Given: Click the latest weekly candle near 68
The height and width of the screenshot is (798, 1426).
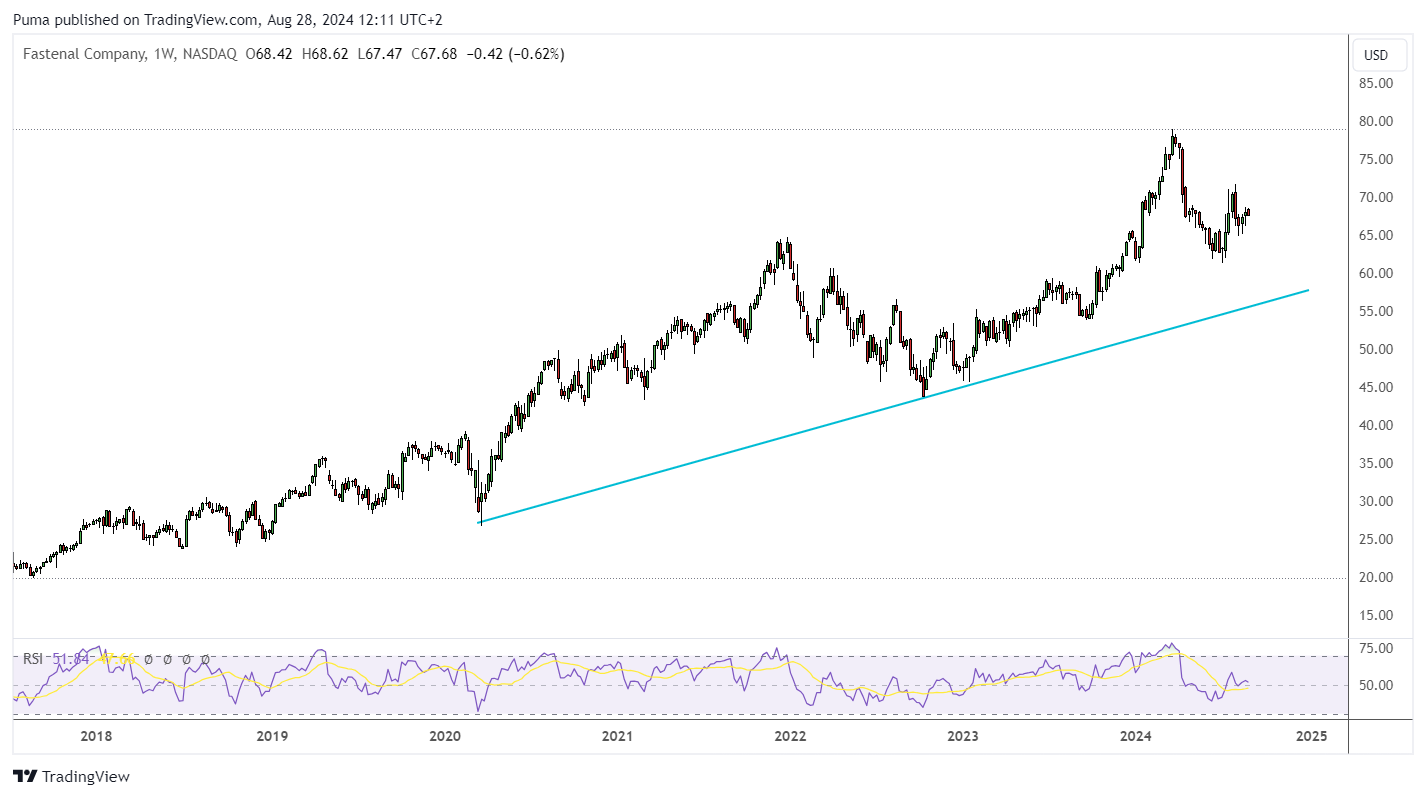Looking at the screenshot, I should pyautogui.click(x=1248, y=211).
